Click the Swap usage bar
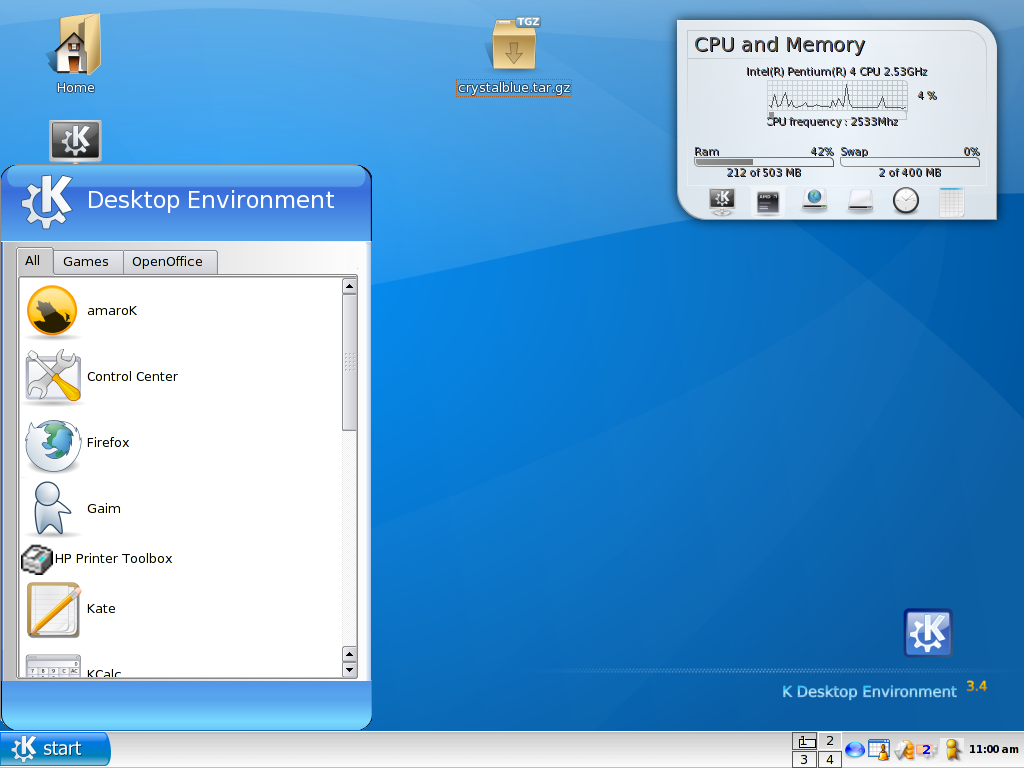Image resolution: width=1024 pixels, height=768 pixels. pos(910,162)
